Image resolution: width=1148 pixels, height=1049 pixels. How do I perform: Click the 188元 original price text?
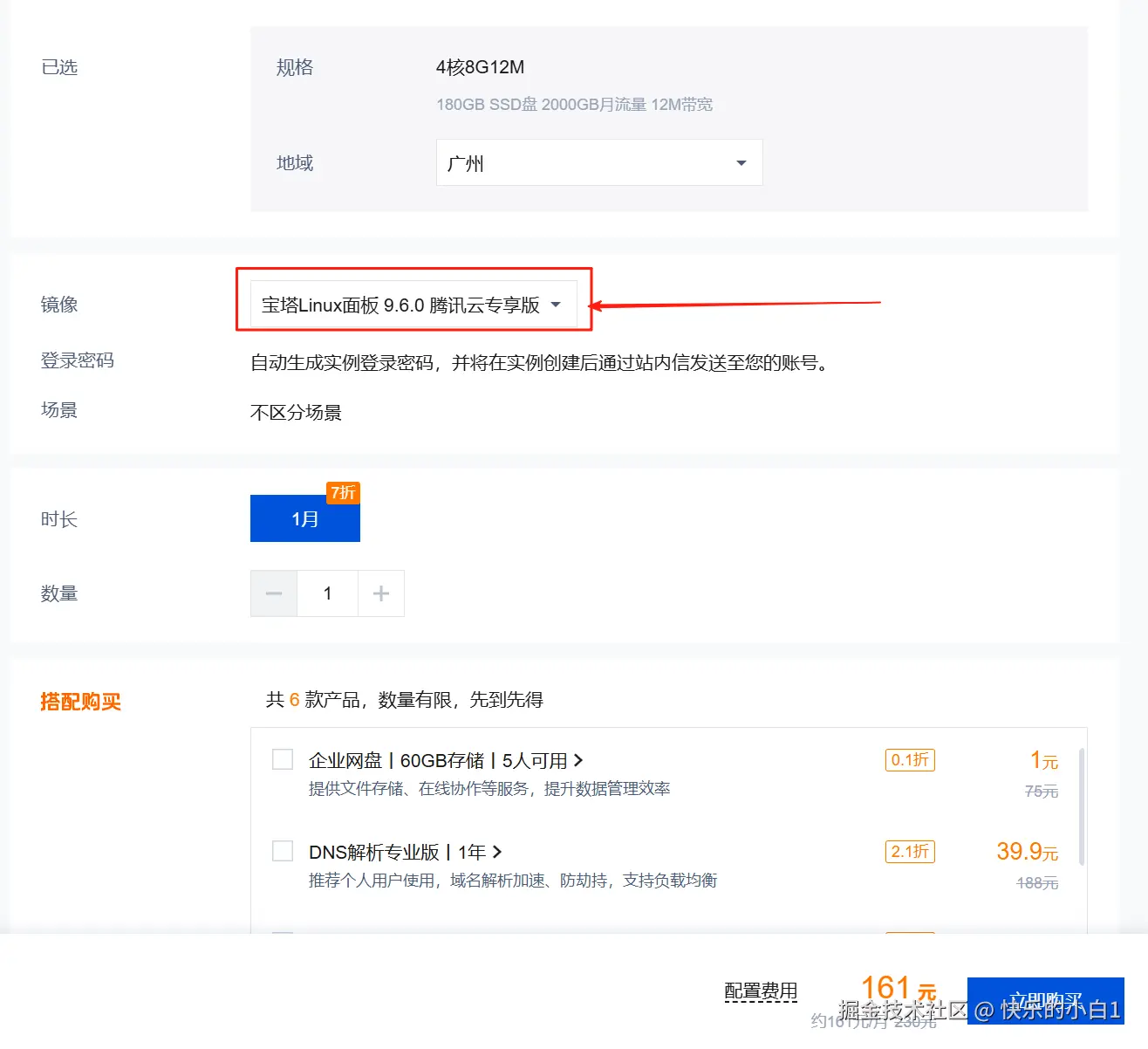1037,883
